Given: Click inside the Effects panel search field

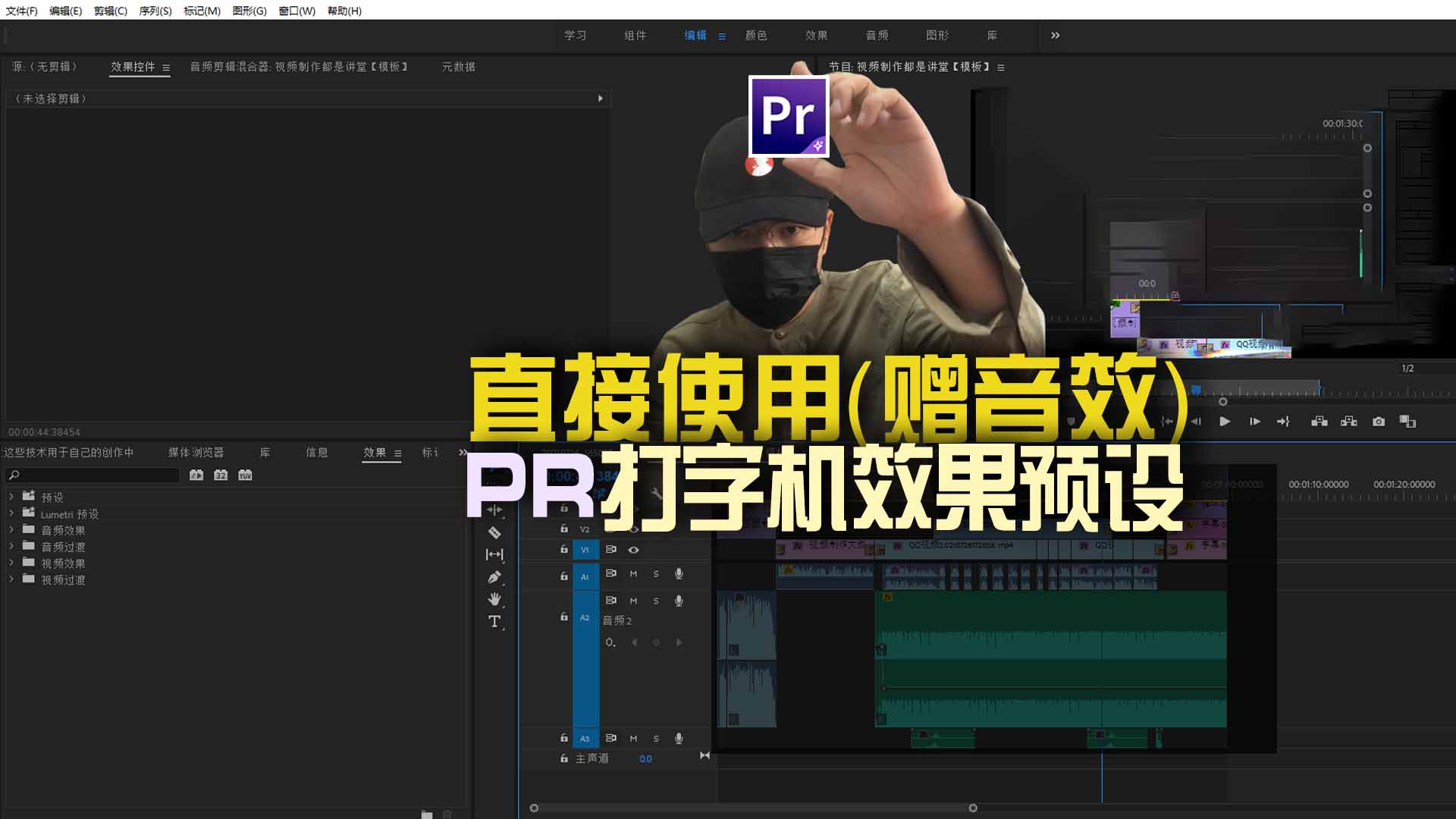Looking at the screenshot, I should (91, 475).
